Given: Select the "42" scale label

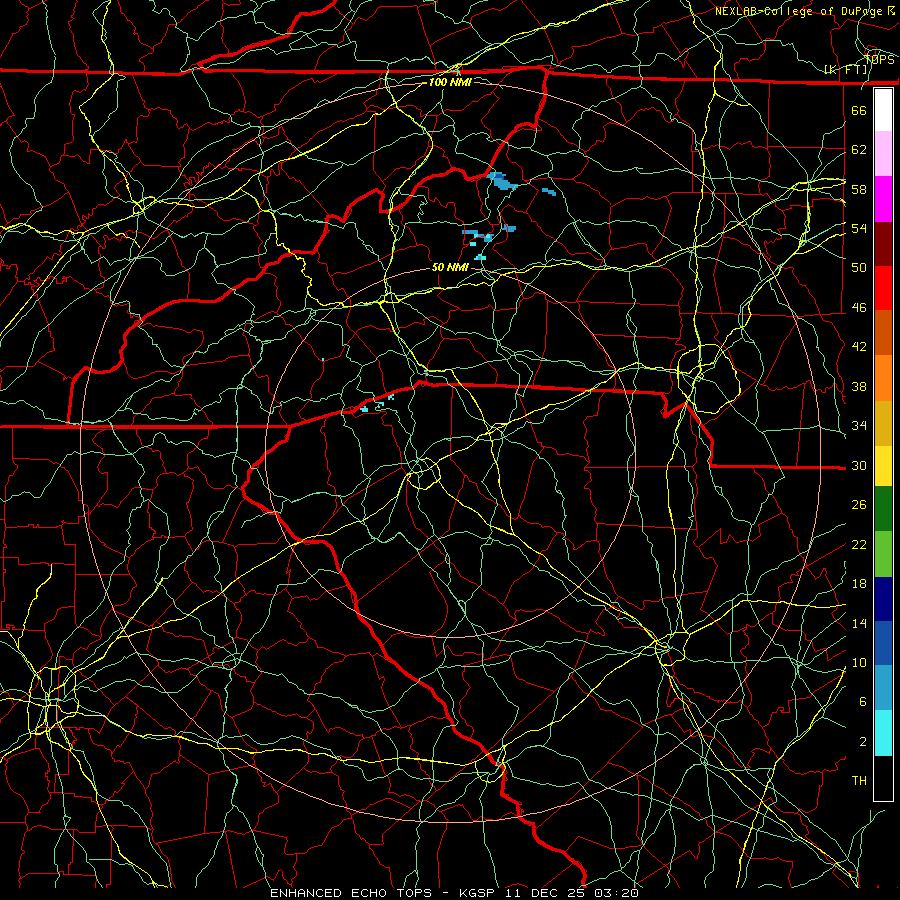Looking at the screenshot, I should coord(859,347).
